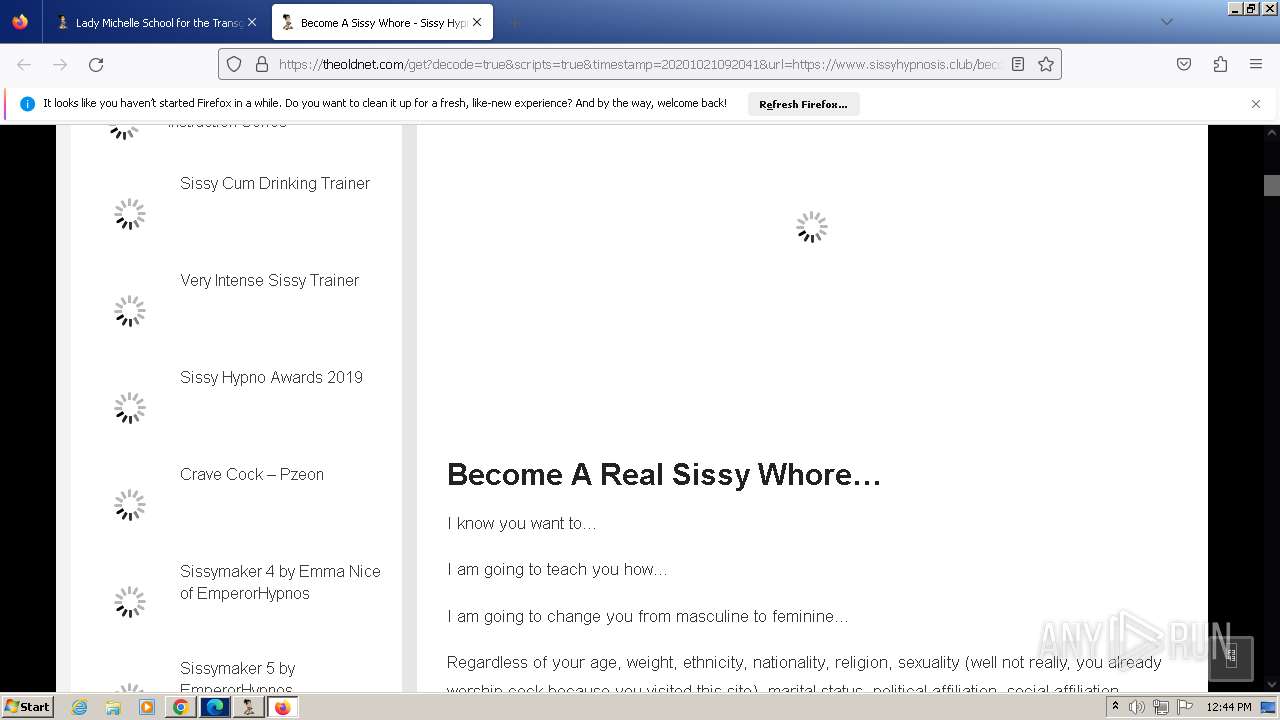Open Firefox application hamburger menu
Viewport: 1280px width, 720px height.
[x=1256, y=64]
